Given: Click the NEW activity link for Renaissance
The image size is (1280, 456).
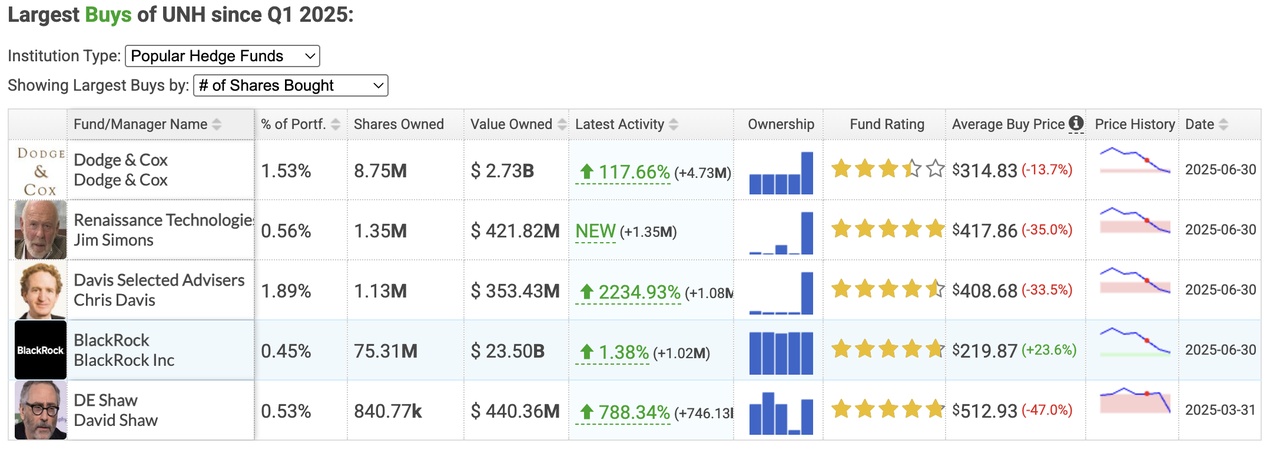Looking at the screenshot, I should pos(596,232).
